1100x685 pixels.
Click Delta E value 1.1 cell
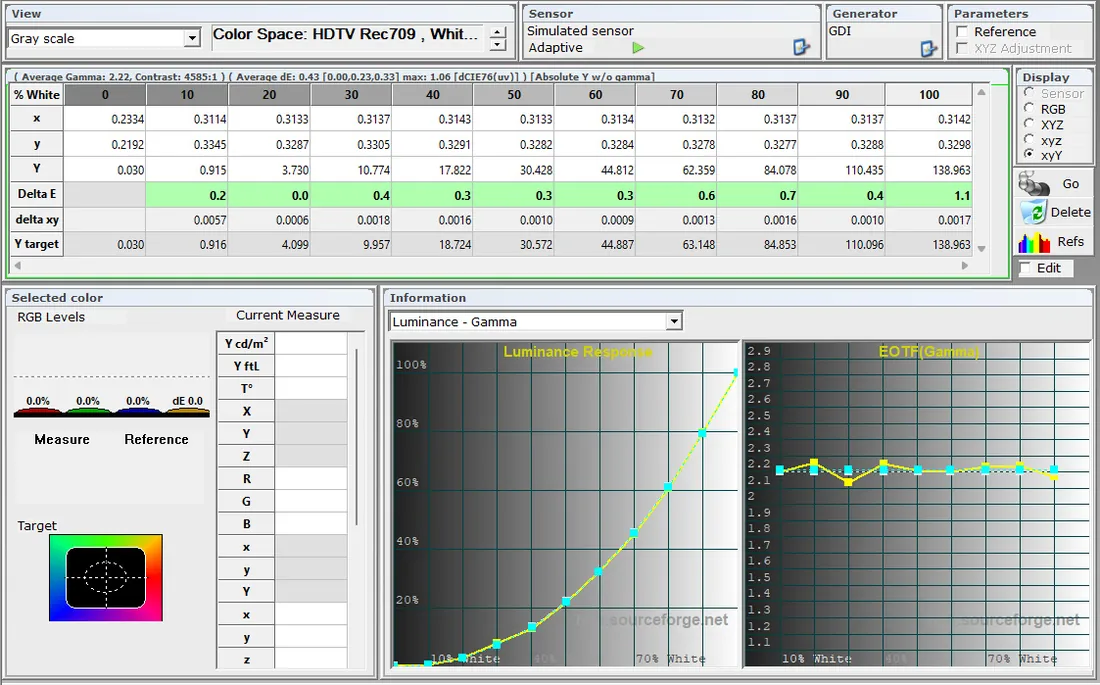(929, 195)
